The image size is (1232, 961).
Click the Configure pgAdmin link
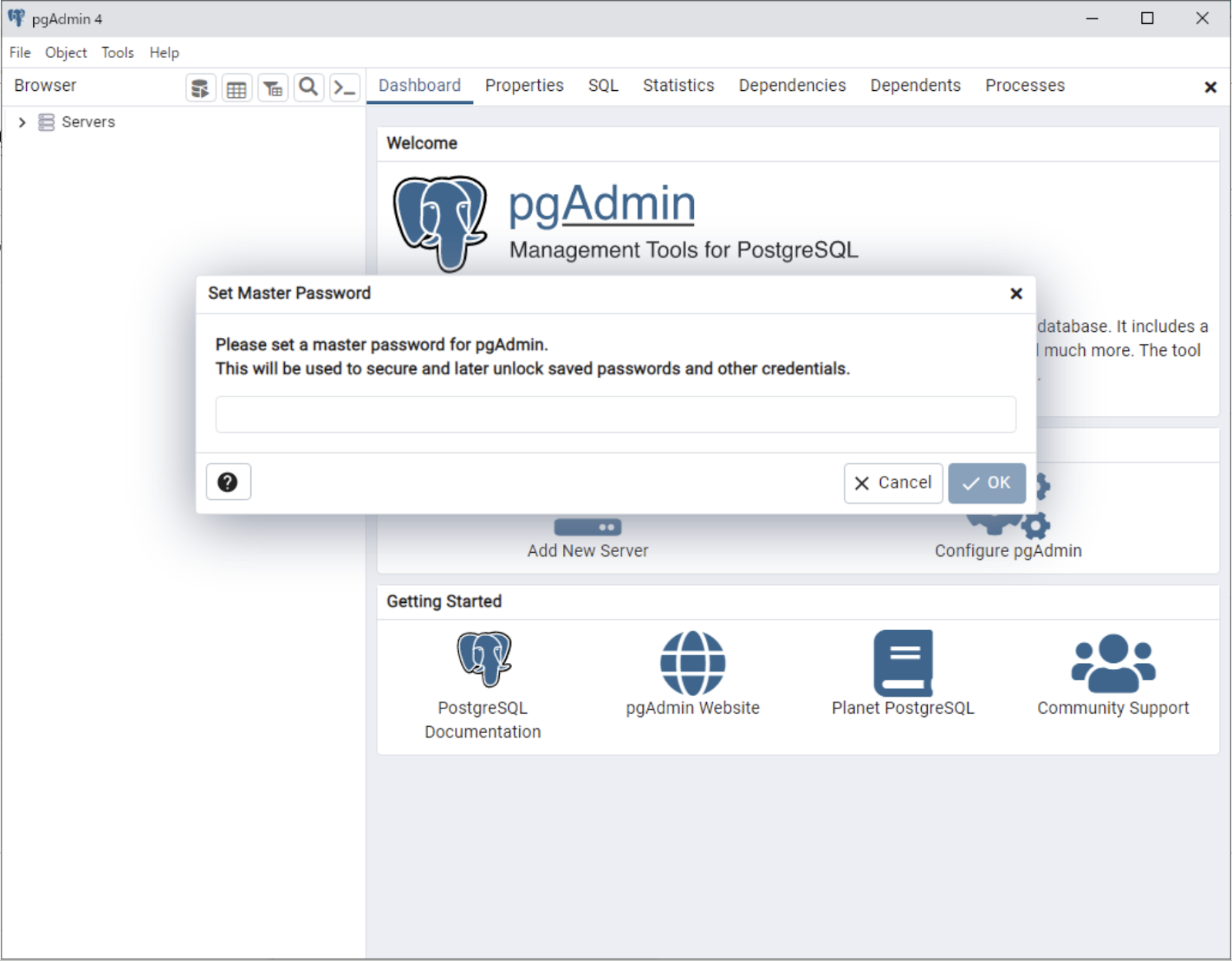(x=1008, y=551)
